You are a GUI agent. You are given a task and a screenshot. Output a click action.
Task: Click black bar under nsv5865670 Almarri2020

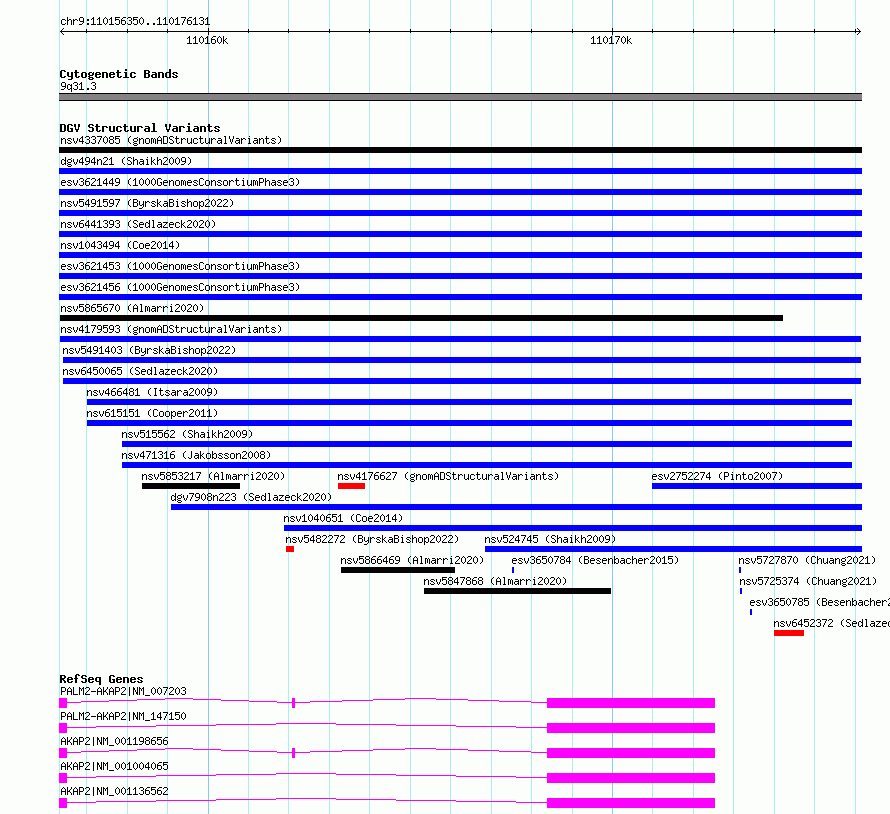pos(421,318)
